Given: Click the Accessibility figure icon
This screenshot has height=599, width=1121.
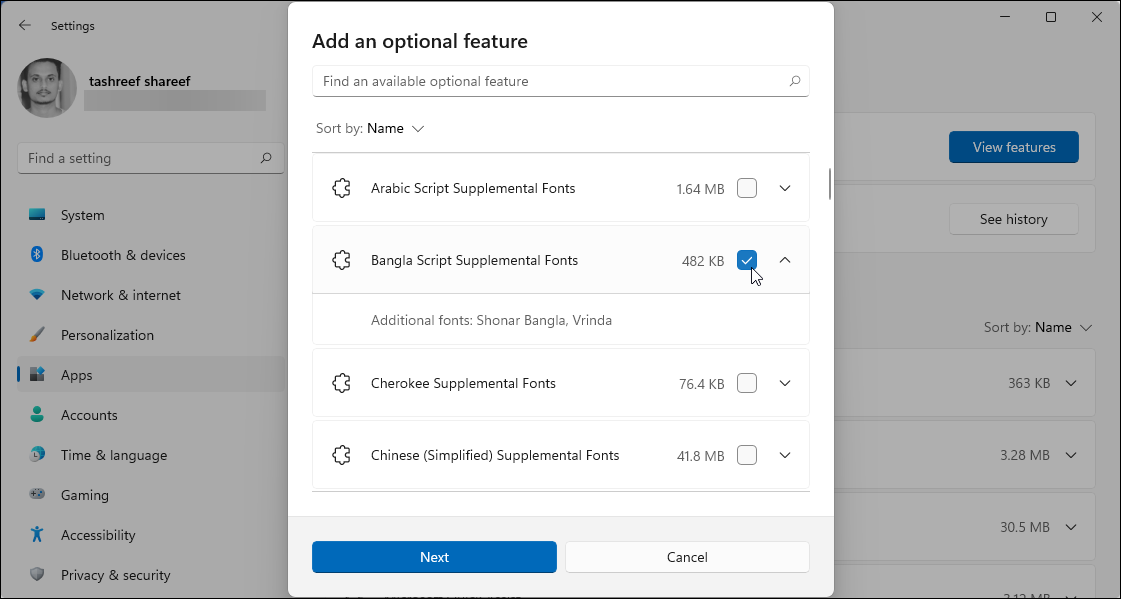Looking at the screenshot, I should (37, 535).
